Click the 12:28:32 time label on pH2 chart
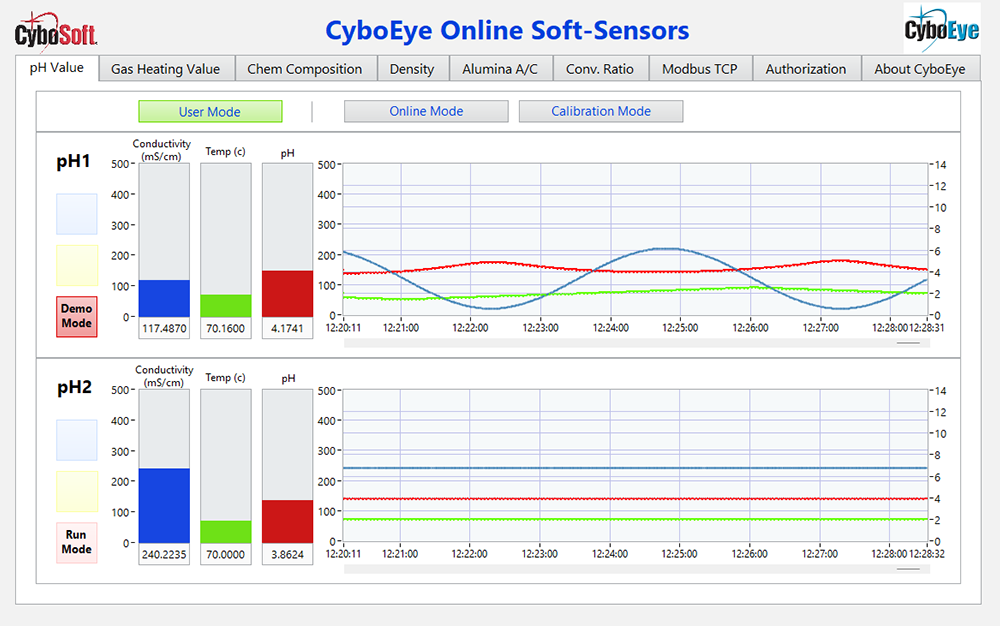The width and height of the screenshot is (1000, 626). pos(927,554)
